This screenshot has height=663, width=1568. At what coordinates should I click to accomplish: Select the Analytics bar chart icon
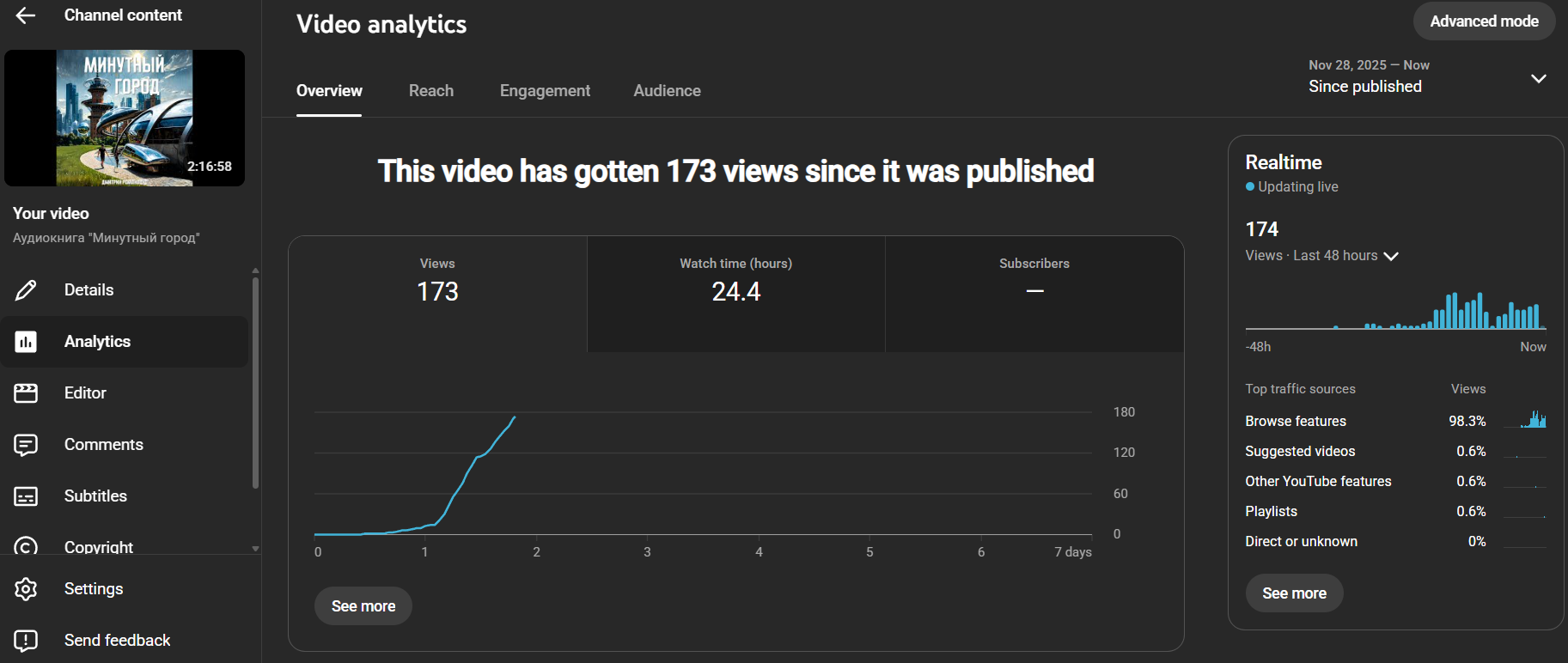click(x=26, y=342)
